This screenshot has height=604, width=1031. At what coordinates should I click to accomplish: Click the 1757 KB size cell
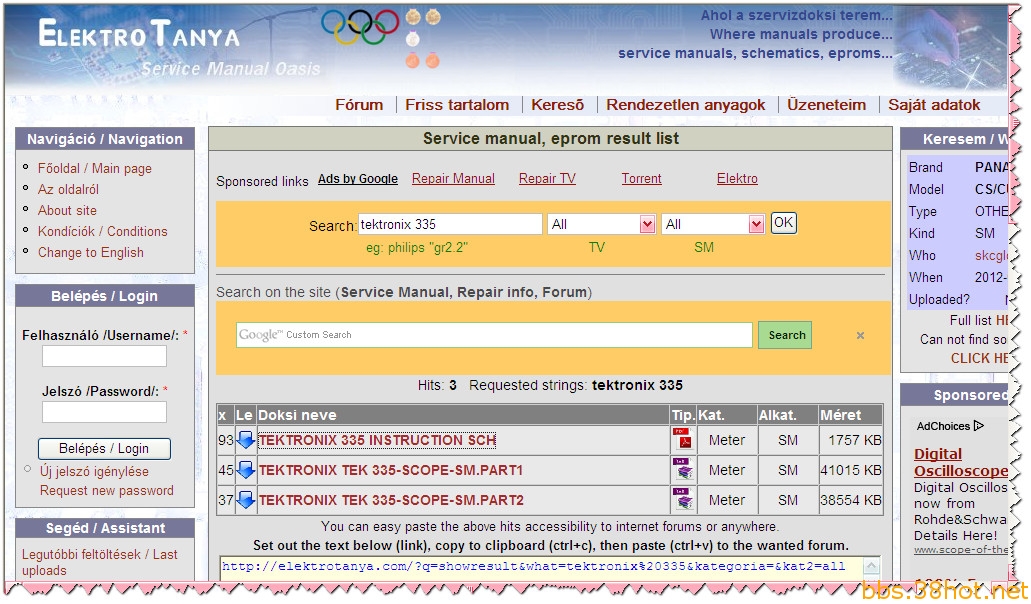[x=850, y=440]
